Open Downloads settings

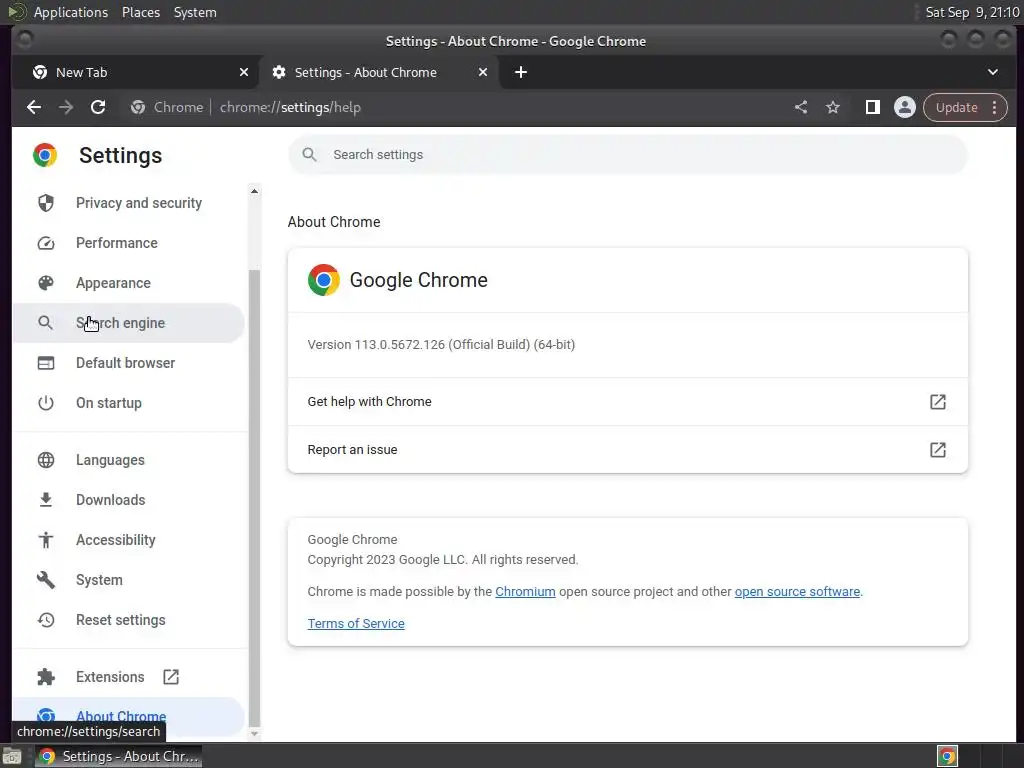tap(129, 500)
